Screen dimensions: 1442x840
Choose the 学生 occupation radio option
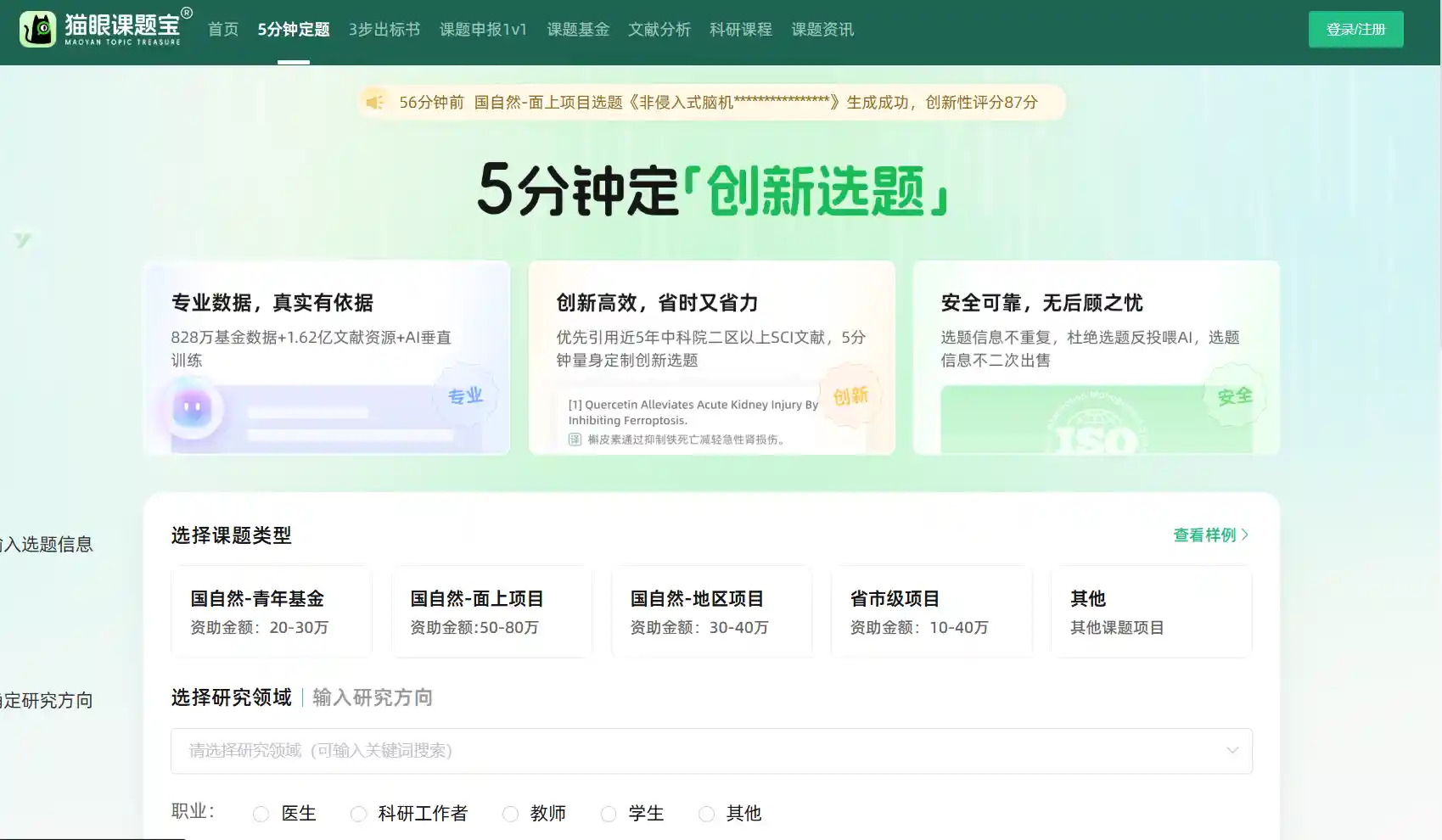coord(609,814)
